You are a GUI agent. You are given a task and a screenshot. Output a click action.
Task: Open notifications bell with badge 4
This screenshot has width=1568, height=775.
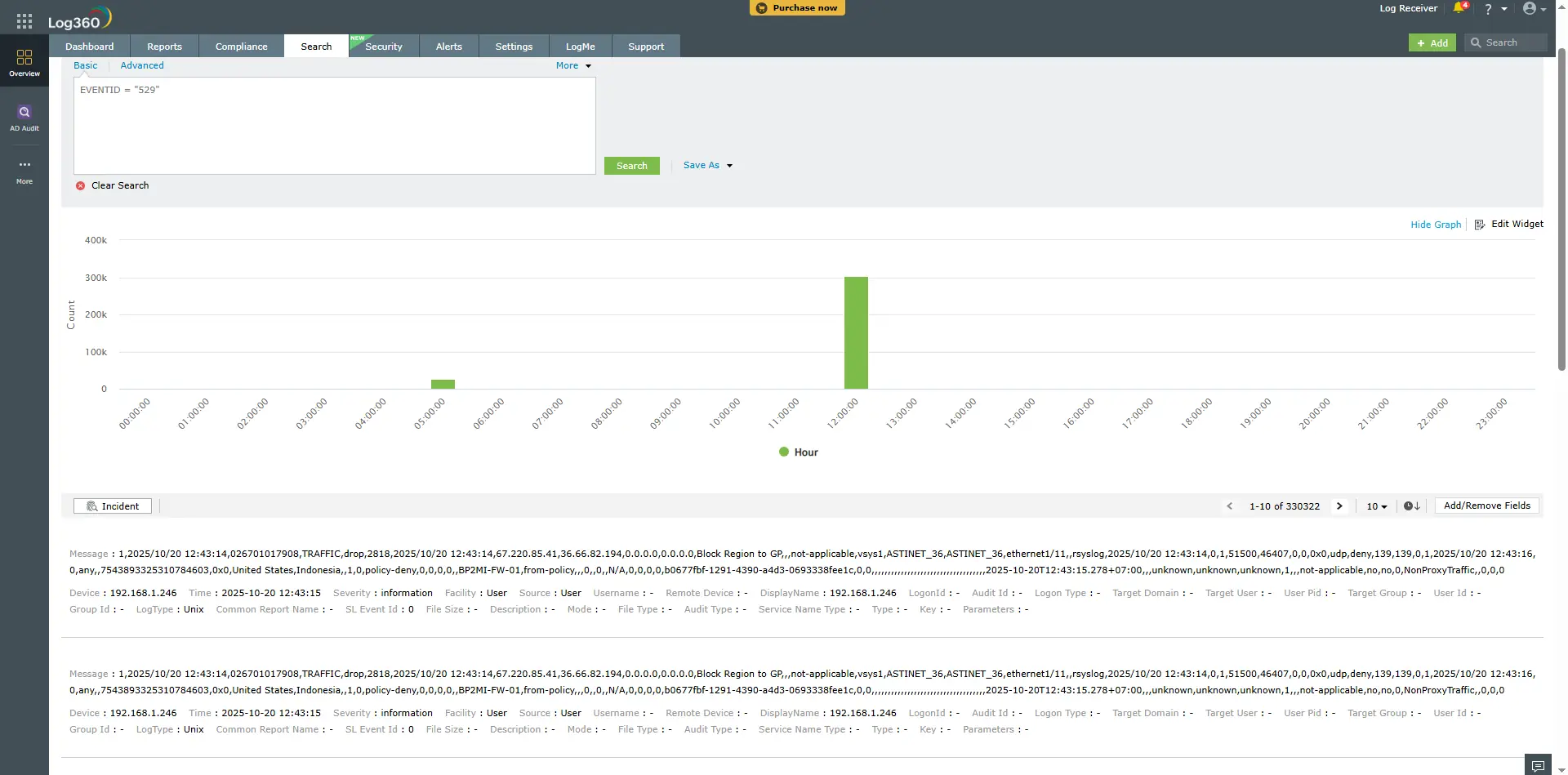1459,8
